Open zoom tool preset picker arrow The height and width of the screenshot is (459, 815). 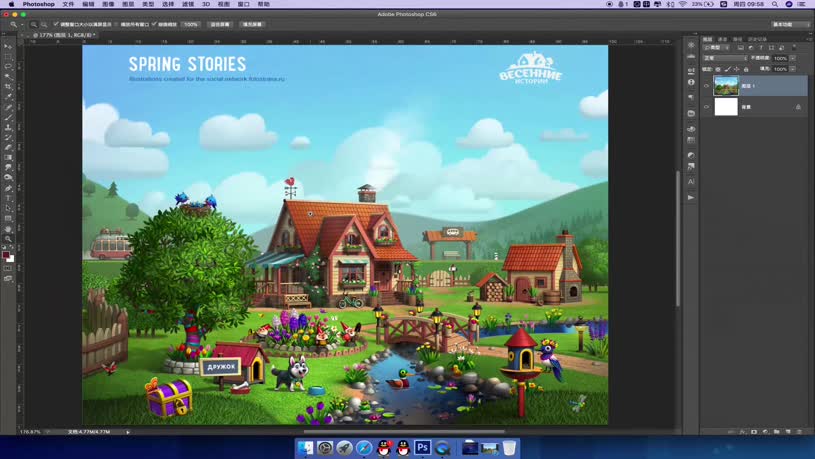tap(21, 24)
